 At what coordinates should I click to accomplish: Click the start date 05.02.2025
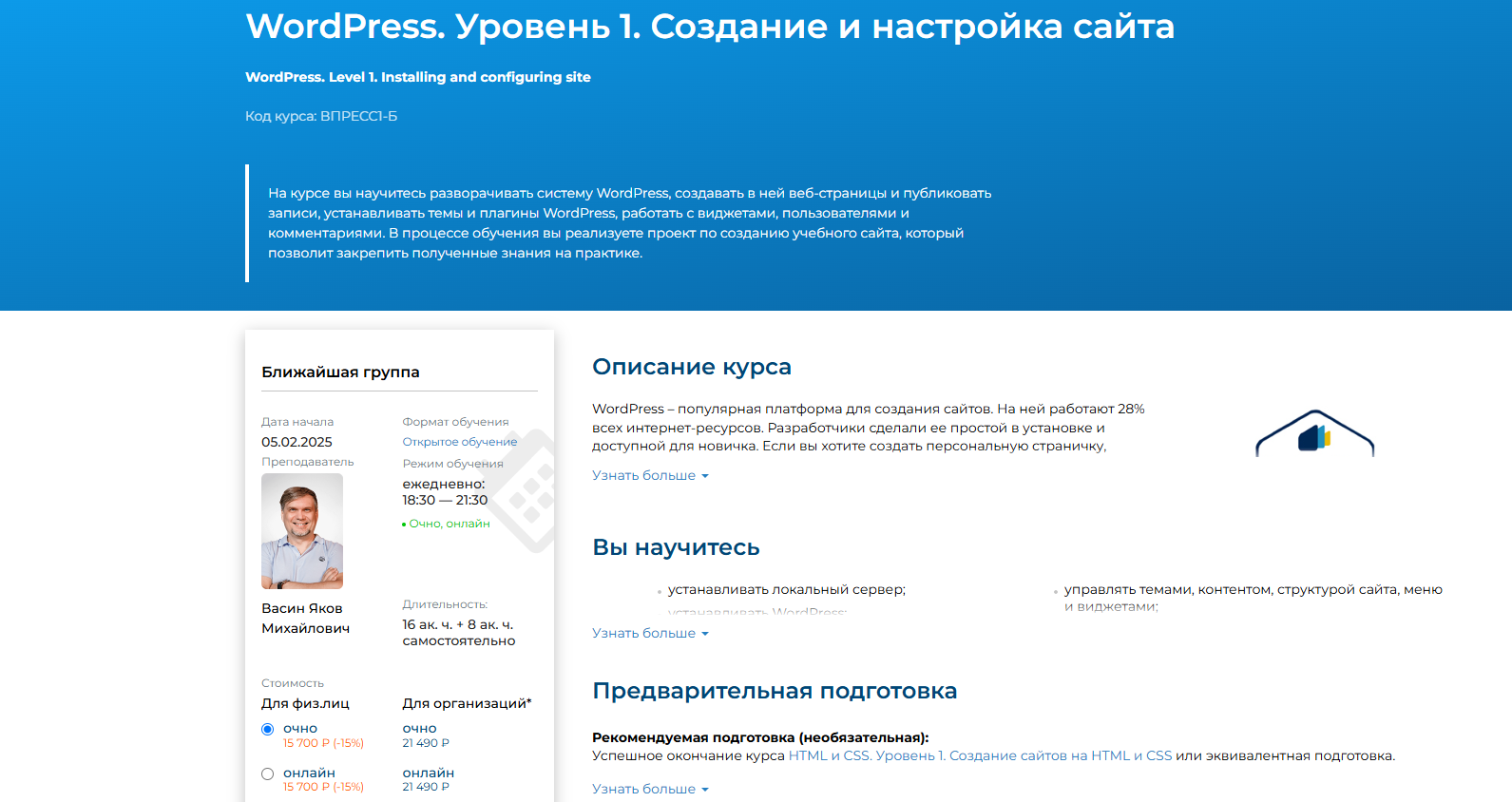tap(297, 442)
